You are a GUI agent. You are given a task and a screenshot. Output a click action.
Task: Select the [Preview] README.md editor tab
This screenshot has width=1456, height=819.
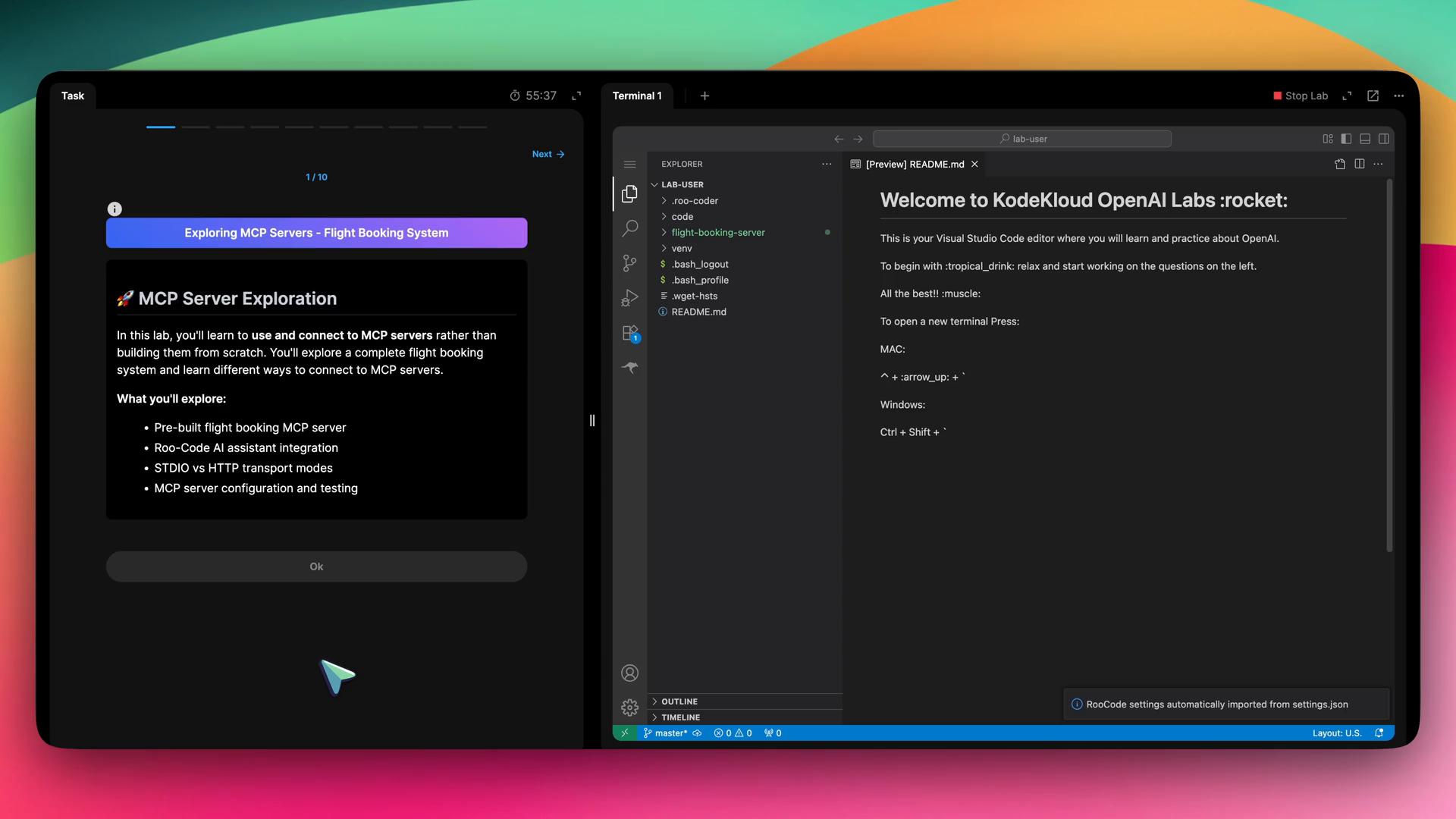click(915, 164)
